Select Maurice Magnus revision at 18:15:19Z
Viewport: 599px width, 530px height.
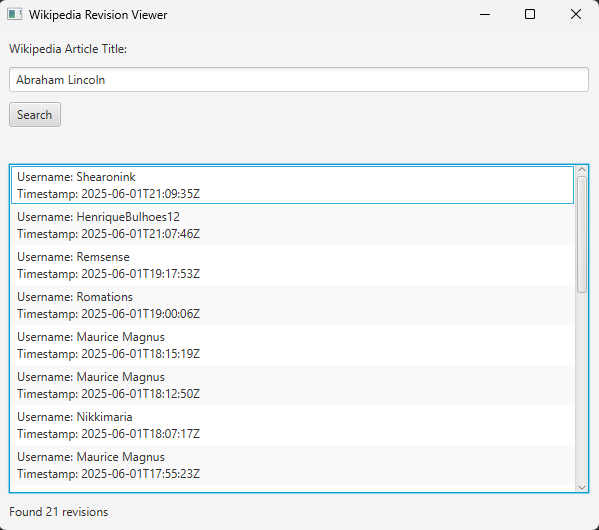click(x=292, y=345)
